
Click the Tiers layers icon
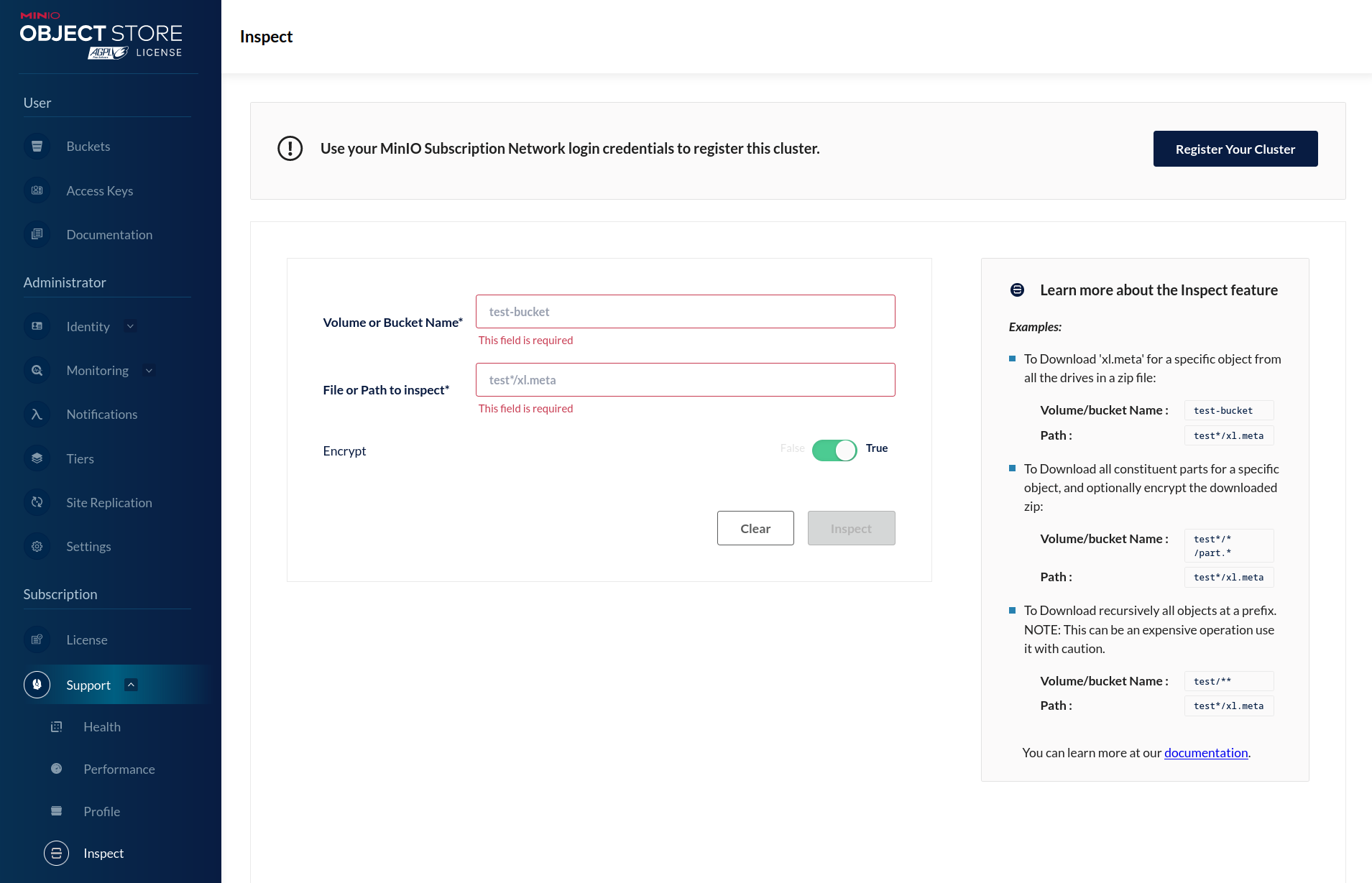(37, 458)
